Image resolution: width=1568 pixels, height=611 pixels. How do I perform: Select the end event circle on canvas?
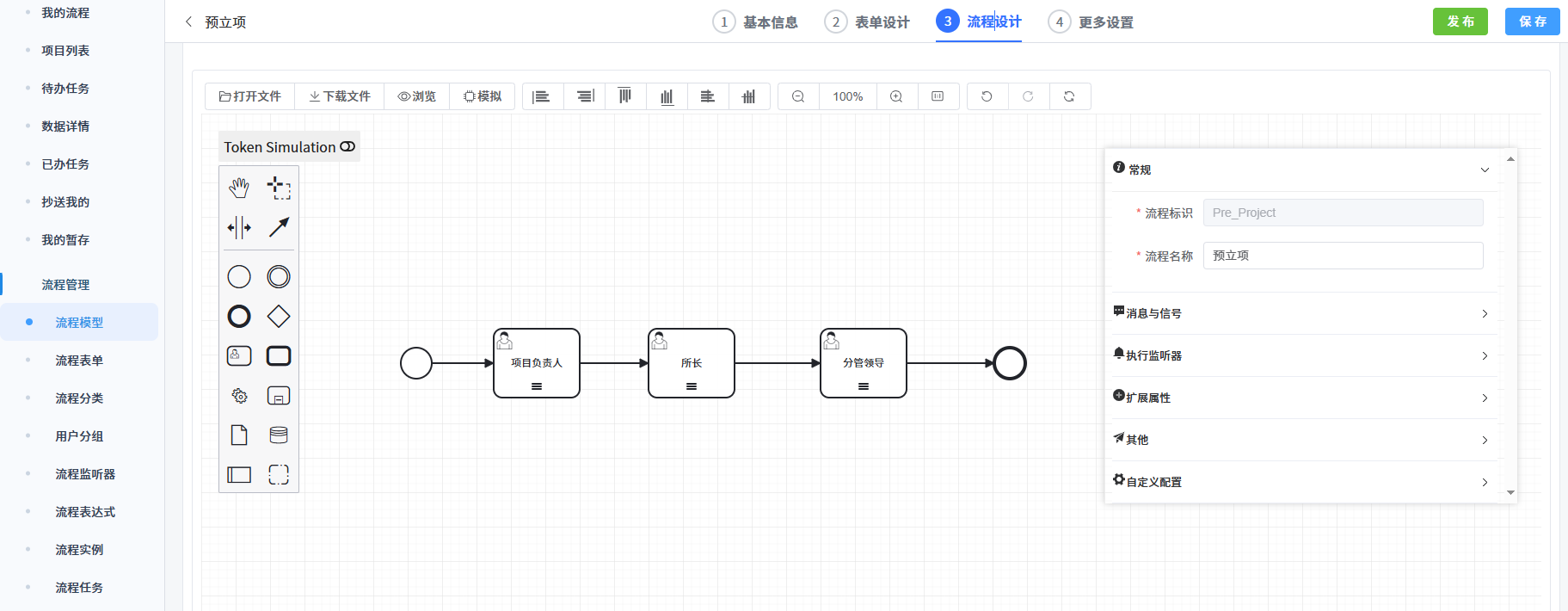click(1010, 363)
